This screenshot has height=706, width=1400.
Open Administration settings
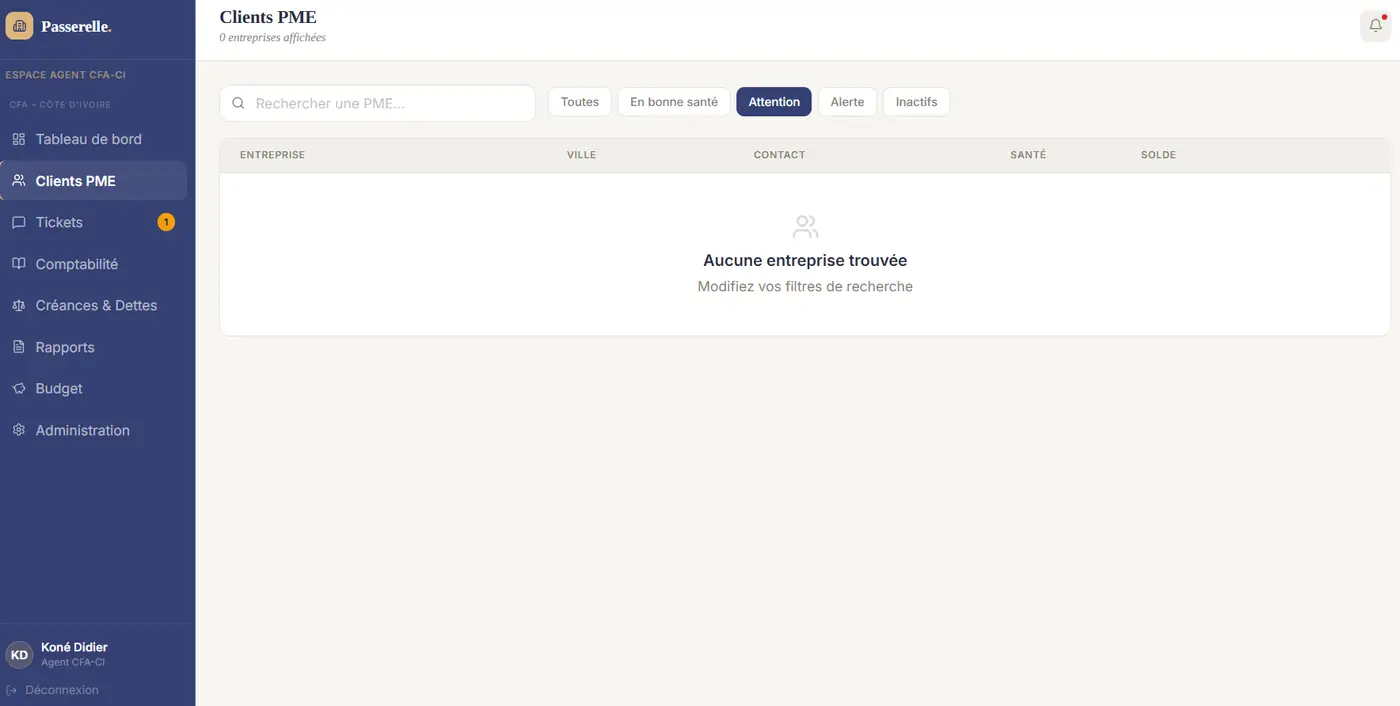(94, 430)
